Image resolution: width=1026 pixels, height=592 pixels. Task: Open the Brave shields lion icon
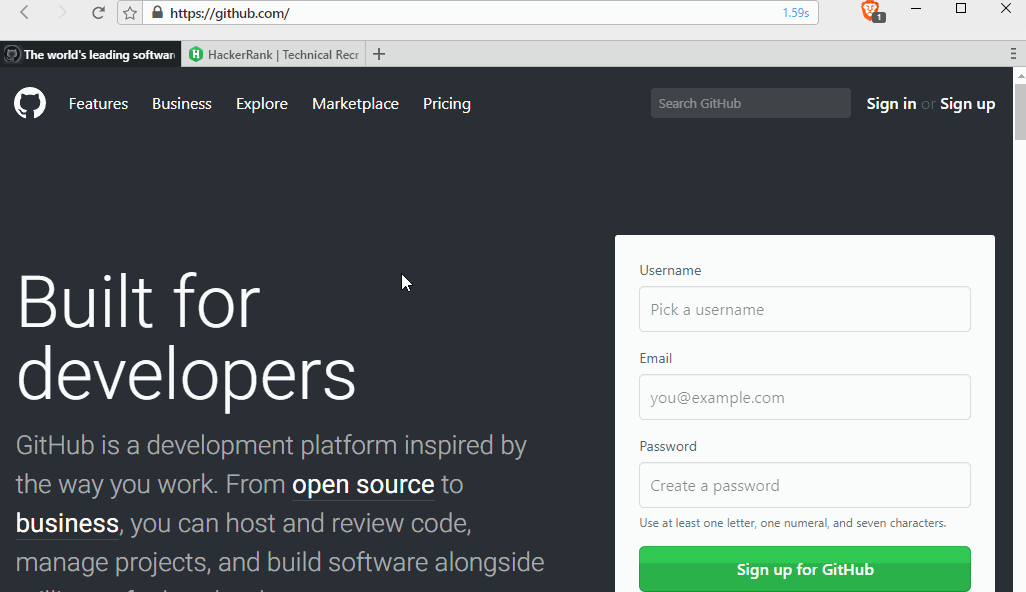click(x=870, y=10)
